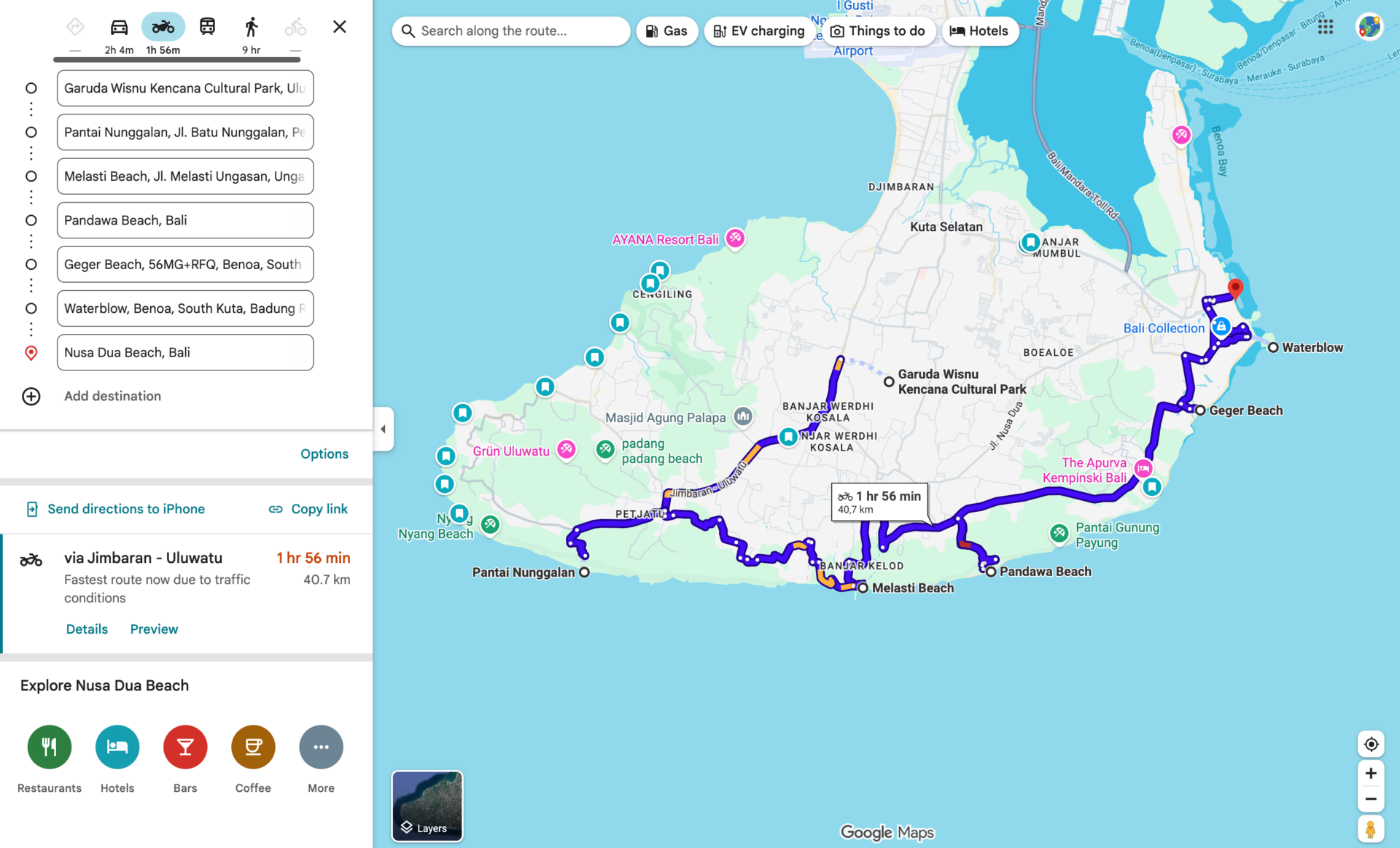Zoom out on the map
The width and height of the screenshot is (1400, 848).
[1371, 799]
